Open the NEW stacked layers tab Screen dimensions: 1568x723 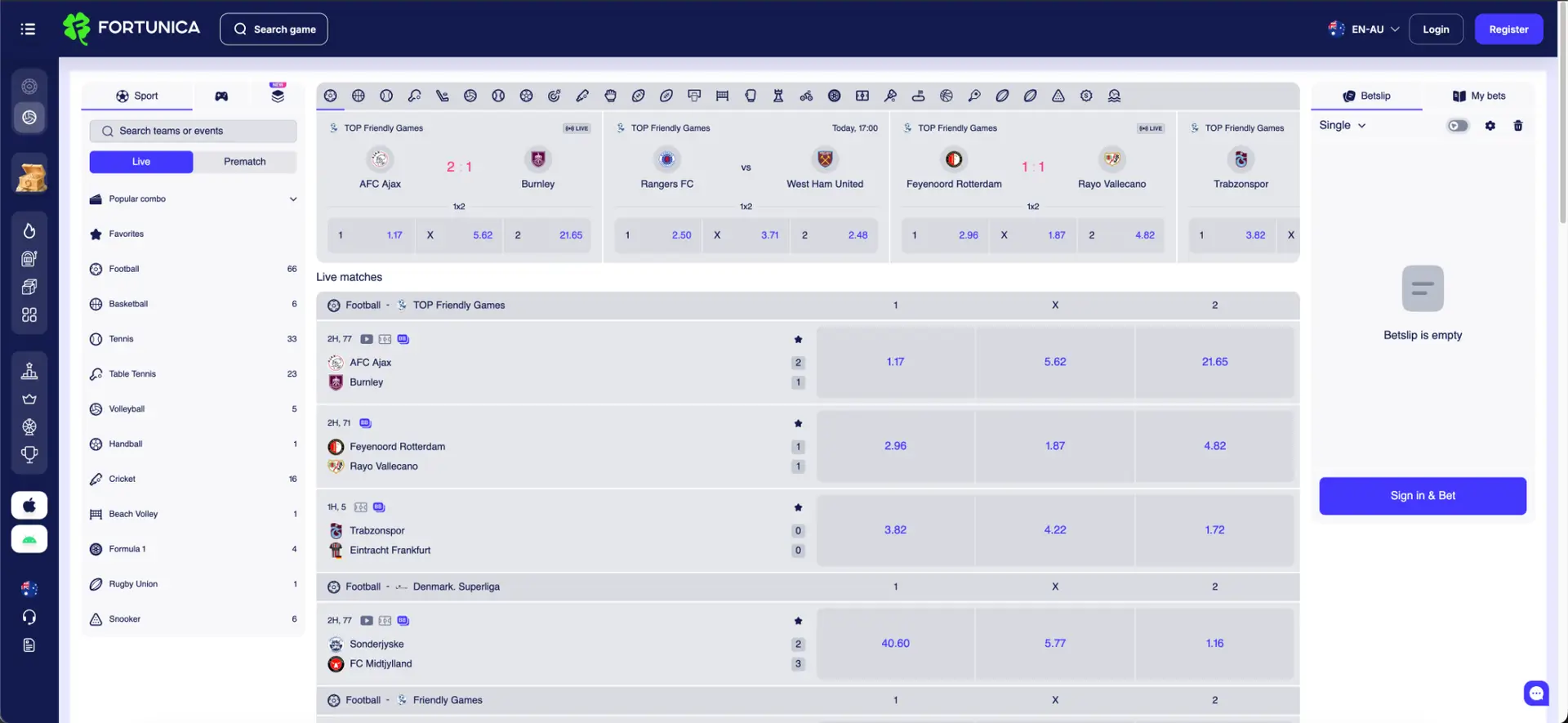point(278,95)
